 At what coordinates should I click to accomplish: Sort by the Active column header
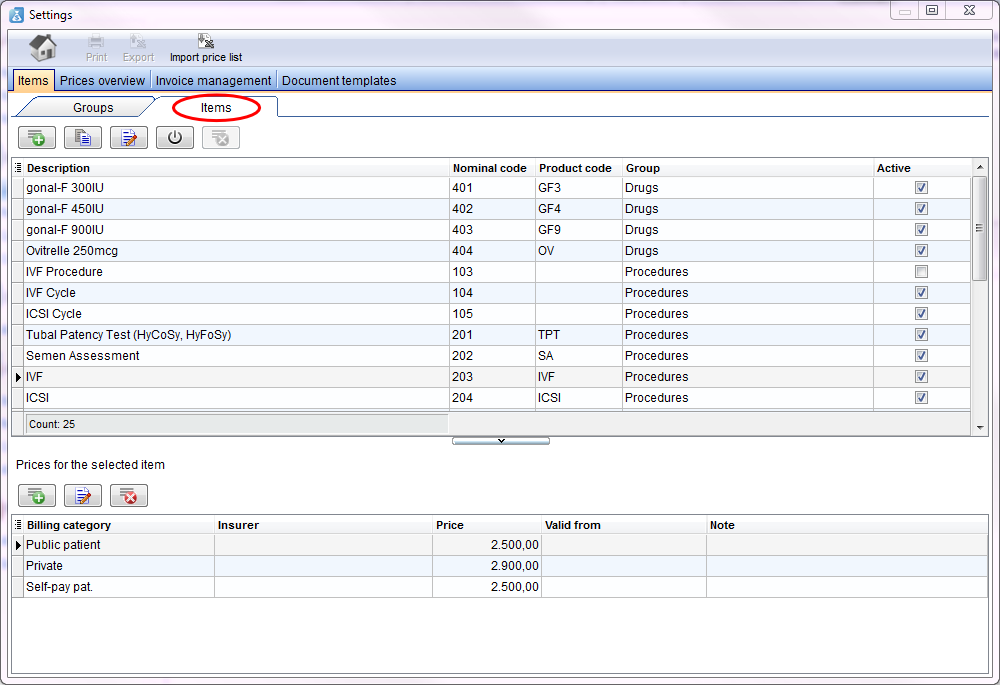point(922,168)
